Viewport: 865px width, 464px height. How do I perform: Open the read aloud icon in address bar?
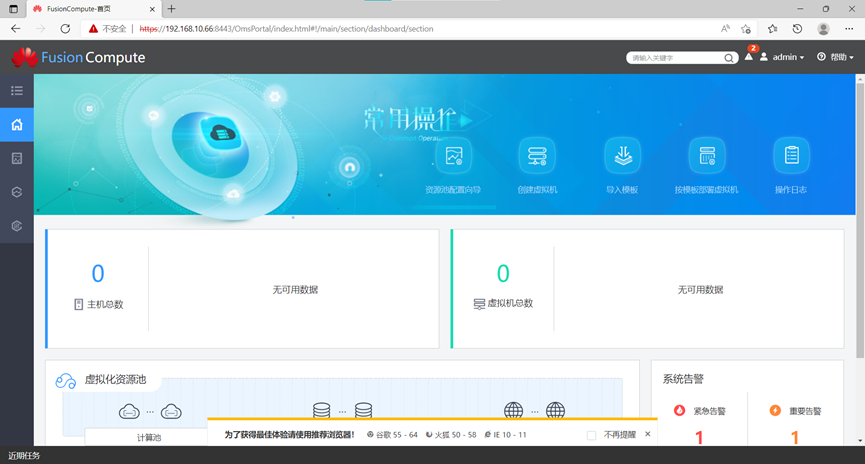(725, 29)
